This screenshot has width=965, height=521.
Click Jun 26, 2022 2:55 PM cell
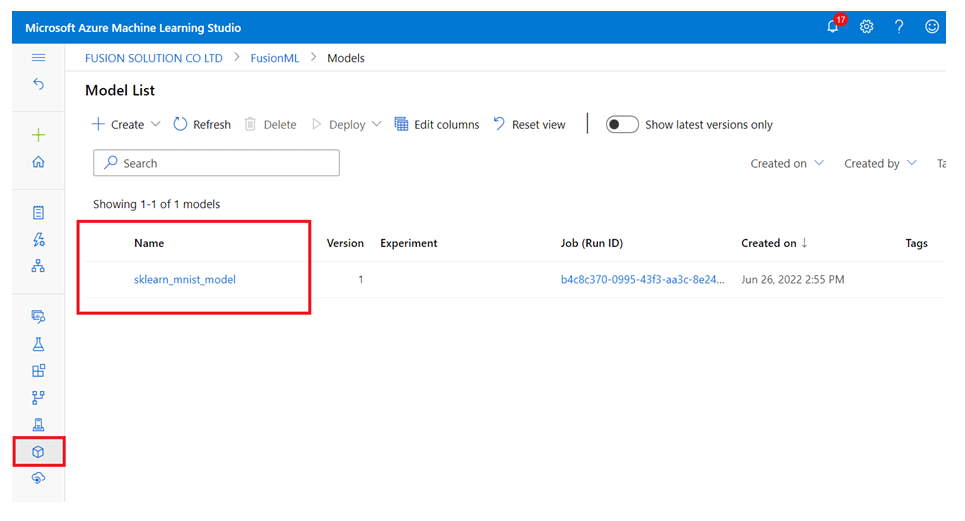pyautogui.click(x=793, y=279)
